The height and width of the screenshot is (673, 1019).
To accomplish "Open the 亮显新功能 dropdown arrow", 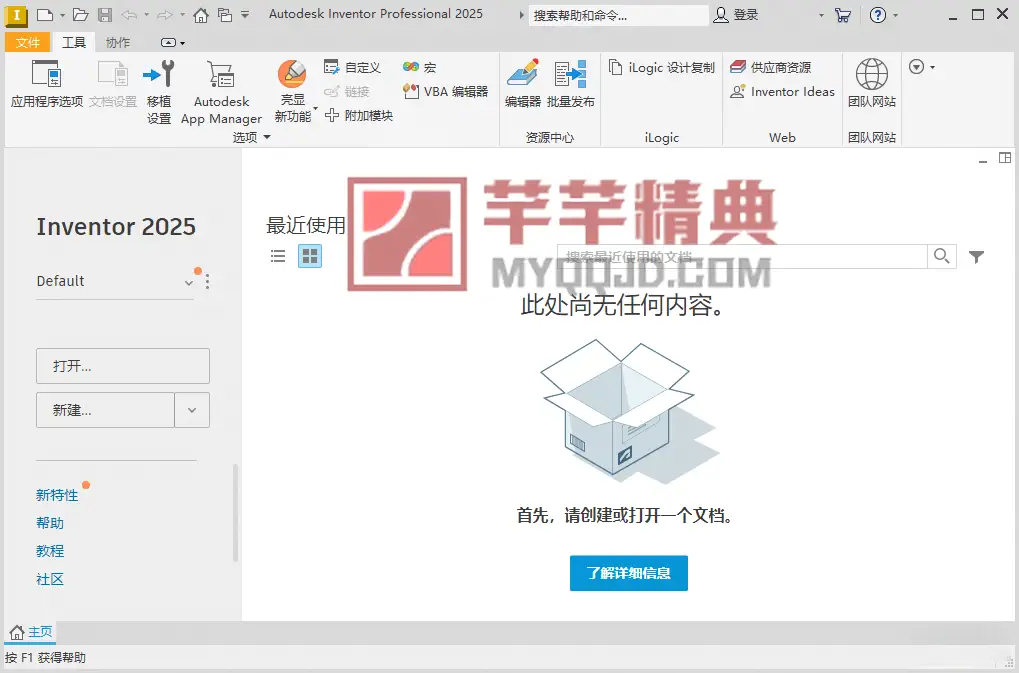I will click(x=315, y=108).
